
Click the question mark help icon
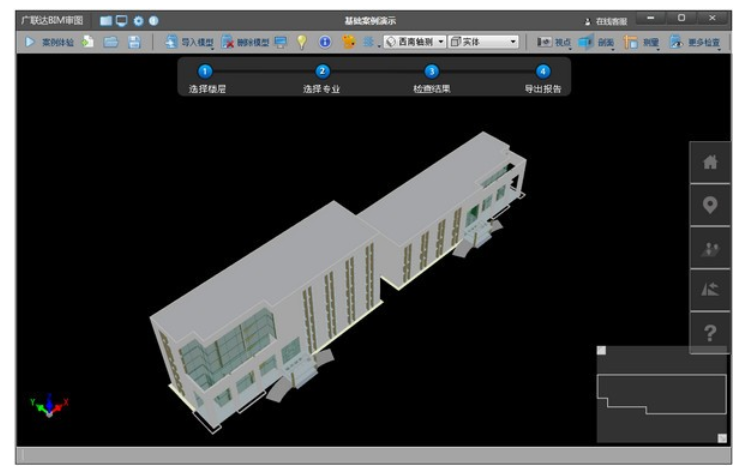[x=710, y=332]
